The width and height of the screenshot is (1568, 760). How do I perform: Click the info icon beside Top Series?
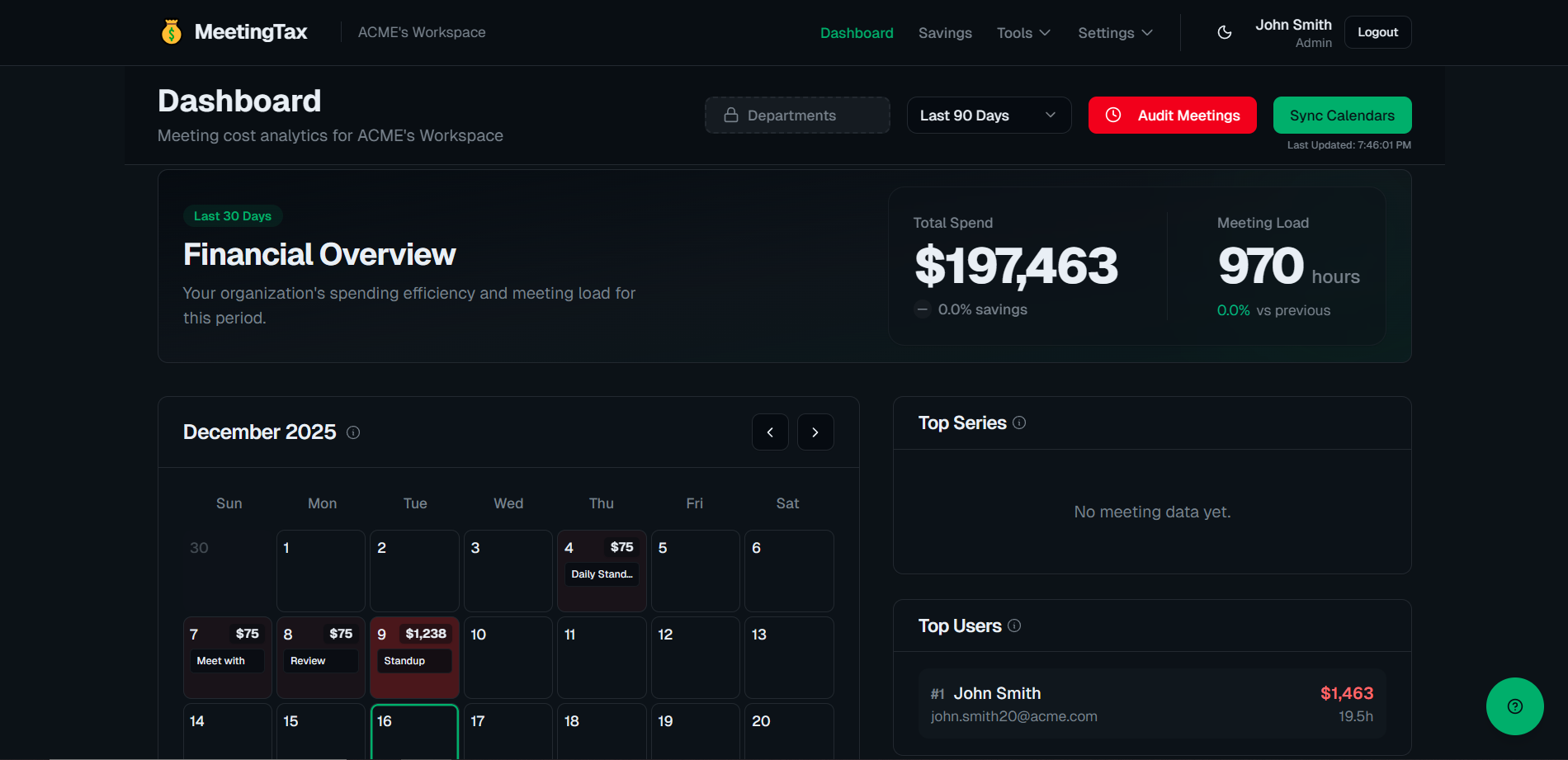coord(1019,422)
